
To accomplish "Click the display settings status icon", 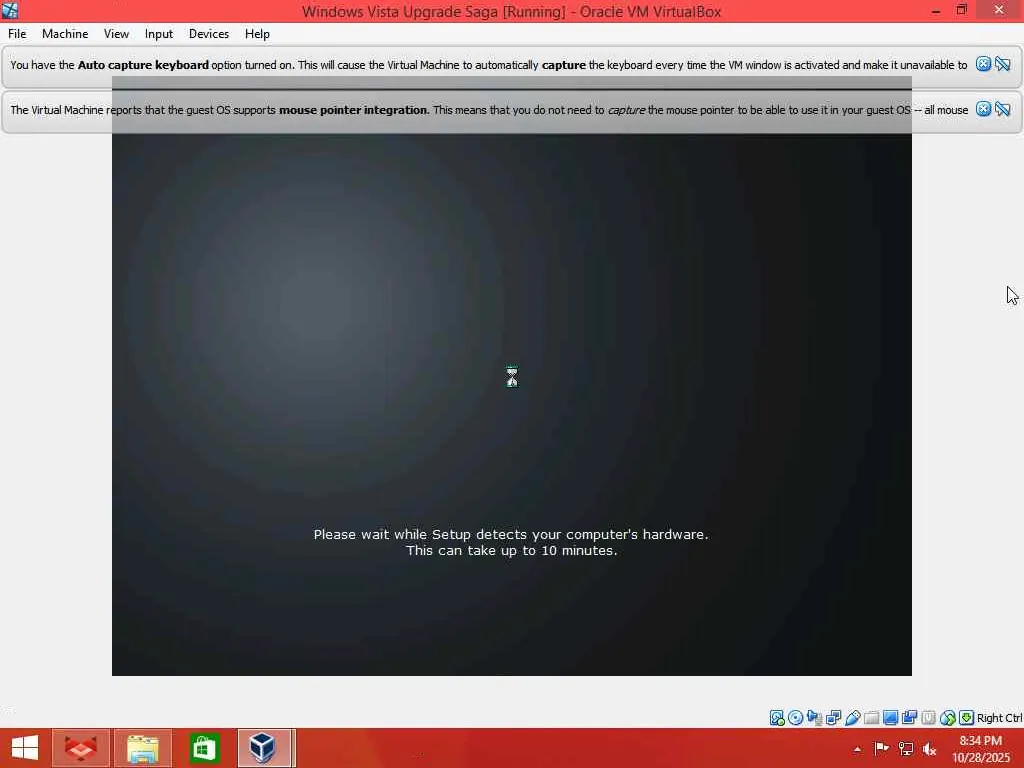I will tap(890, 718).
